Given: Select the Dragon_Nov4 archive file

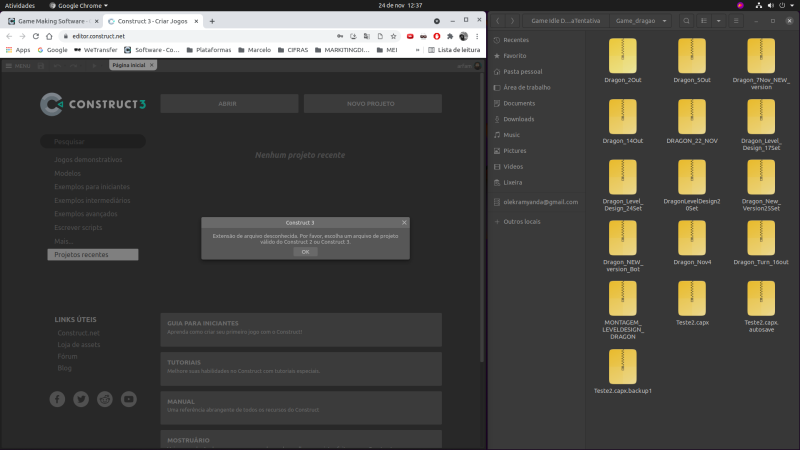Looking at the screenshot, I should click(692, 243).
